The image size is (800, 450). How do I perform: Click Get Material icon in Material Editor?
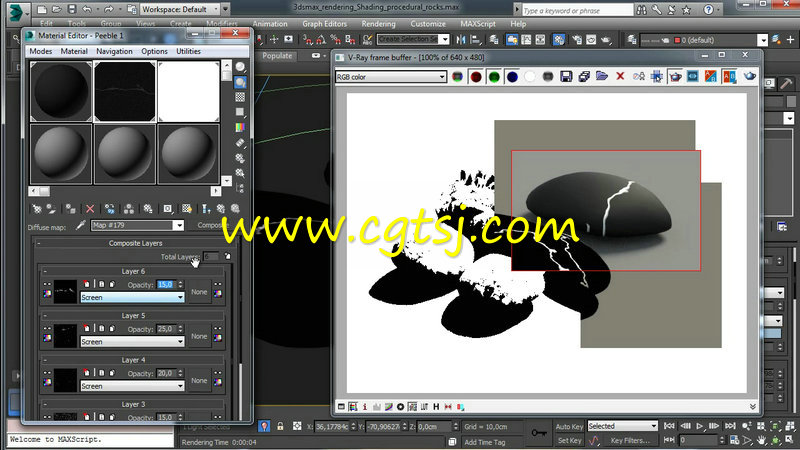(x=37, y=209)
